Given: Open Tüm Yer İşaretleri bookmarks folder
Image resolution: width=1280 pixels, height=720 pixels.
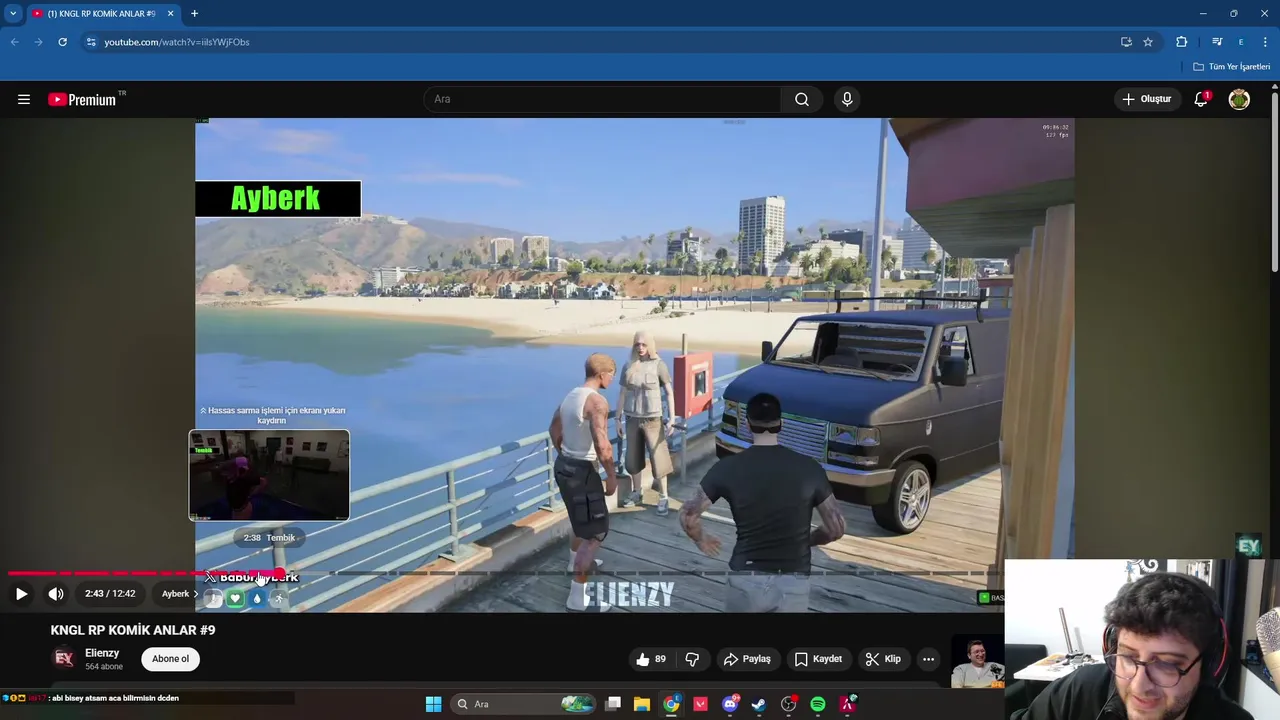Looking at the screenshot, I should pyautogui.click(x=1232, y=67).
